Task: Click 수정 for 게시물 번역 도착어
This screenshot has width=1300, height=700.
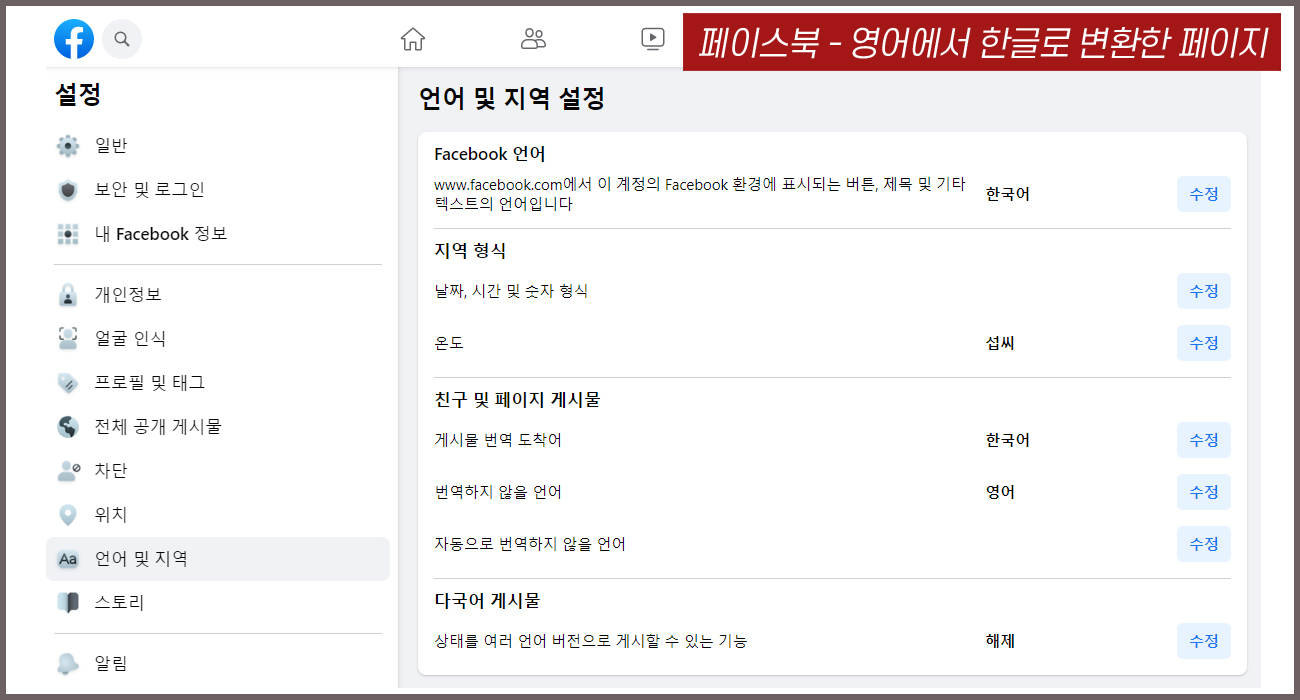Action: (1204, 440)
